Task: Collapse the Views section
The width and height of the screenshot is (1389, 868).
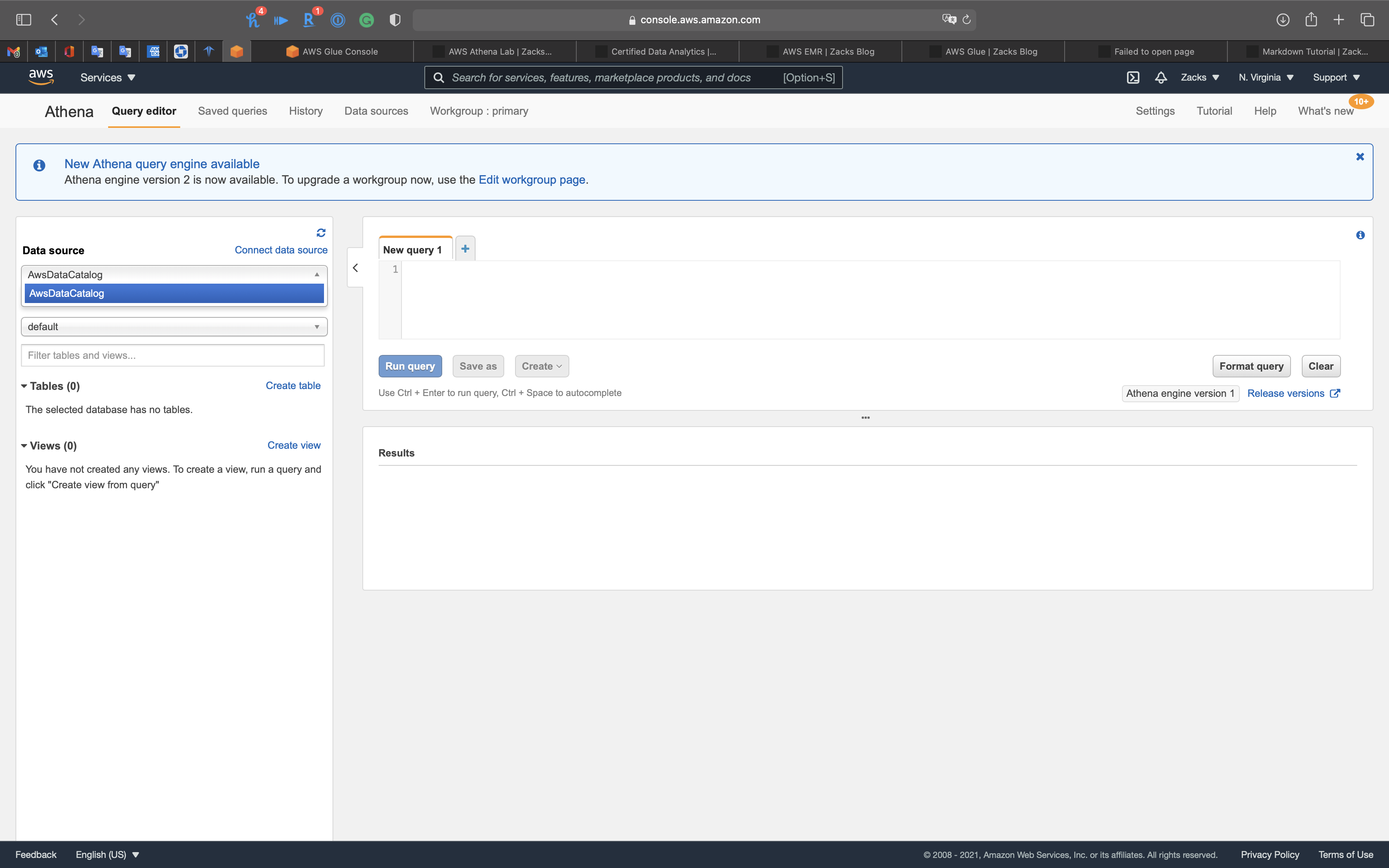Action: 24,446
